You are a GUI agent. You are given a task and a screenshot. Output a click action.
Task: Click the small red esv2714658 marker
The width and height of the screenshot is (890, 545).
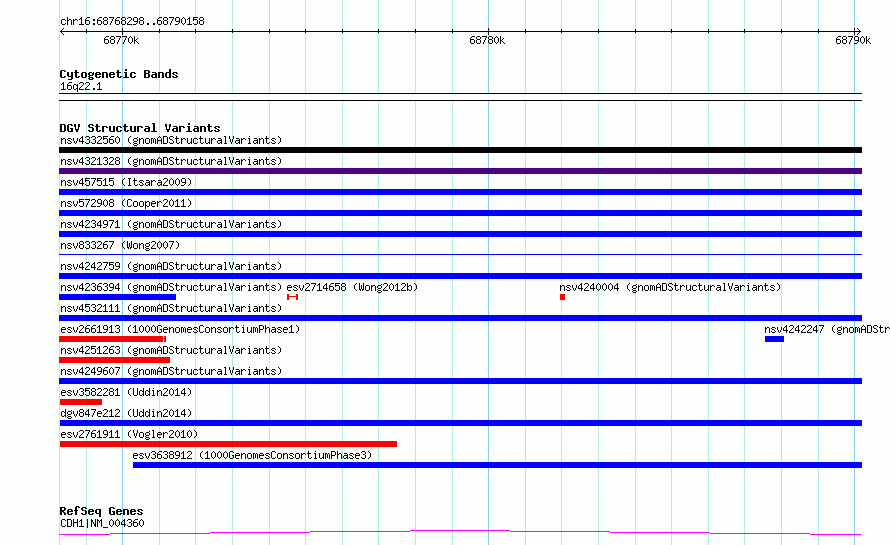pyautogui.click(x=292, y=297)
